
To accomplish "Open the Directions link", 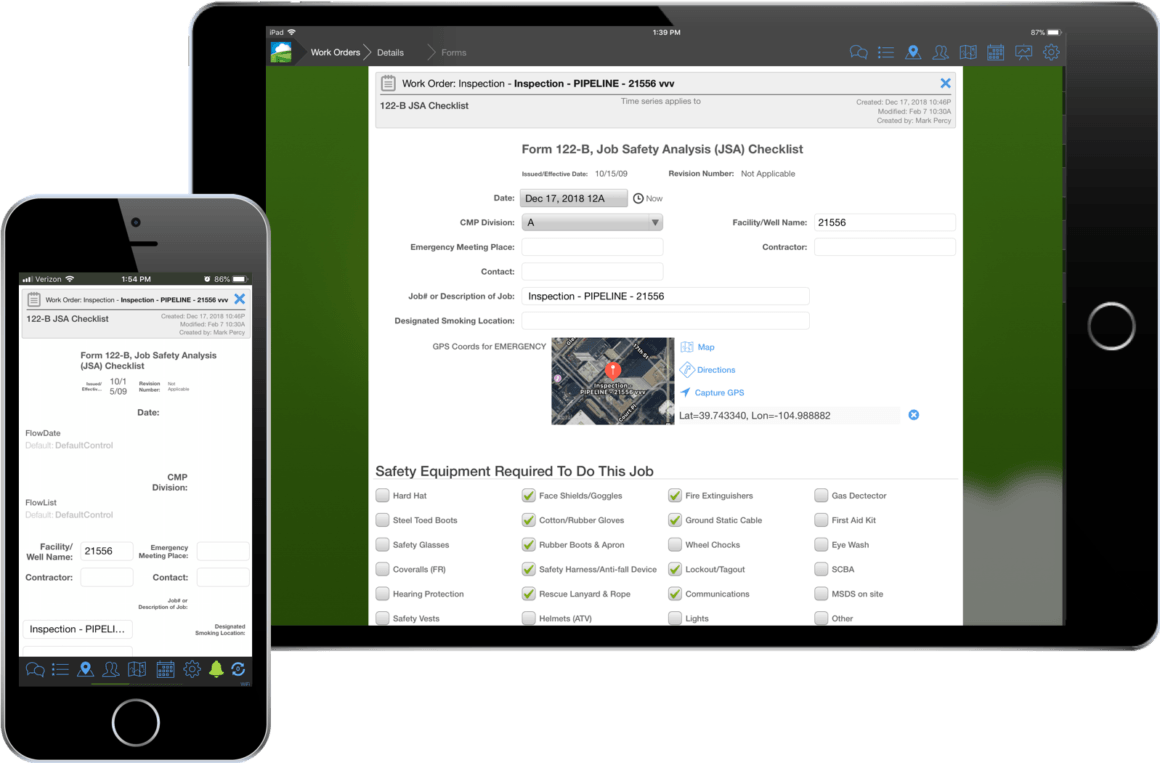I will (708, 369).
